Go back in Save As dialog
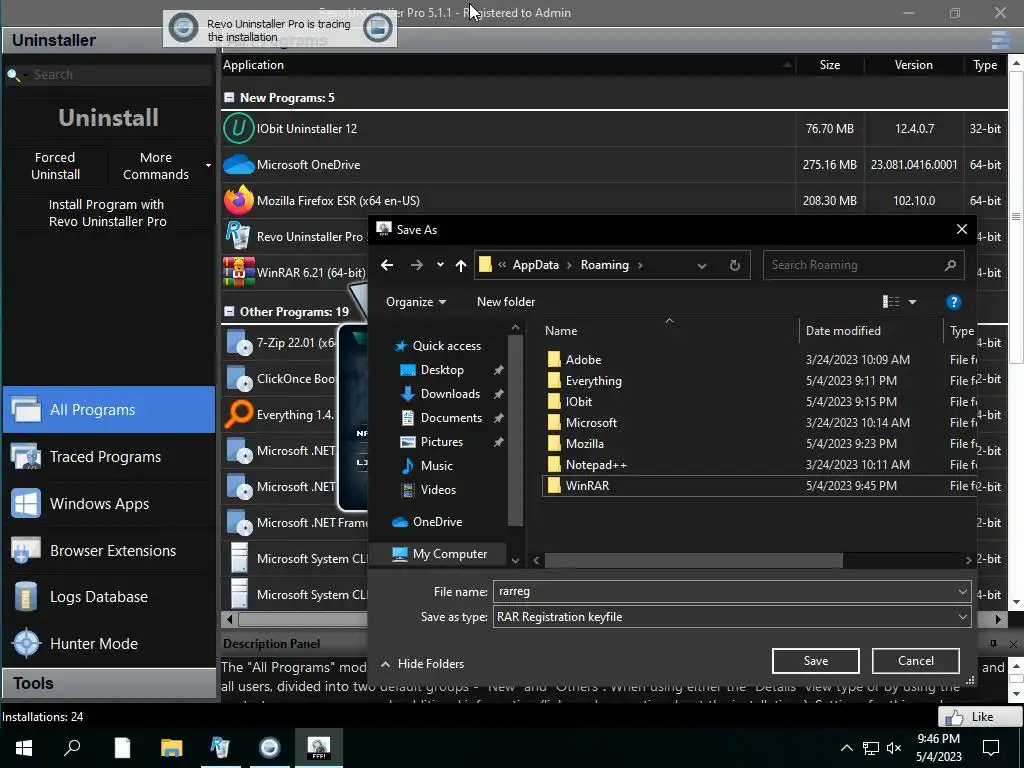The height and width of the screenshot is (768, 1024). click(x=387, y=264)
